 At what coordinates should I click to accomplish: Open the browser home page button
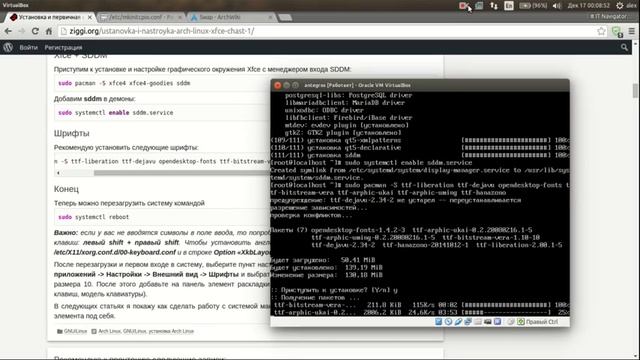[x=49, y=31]
